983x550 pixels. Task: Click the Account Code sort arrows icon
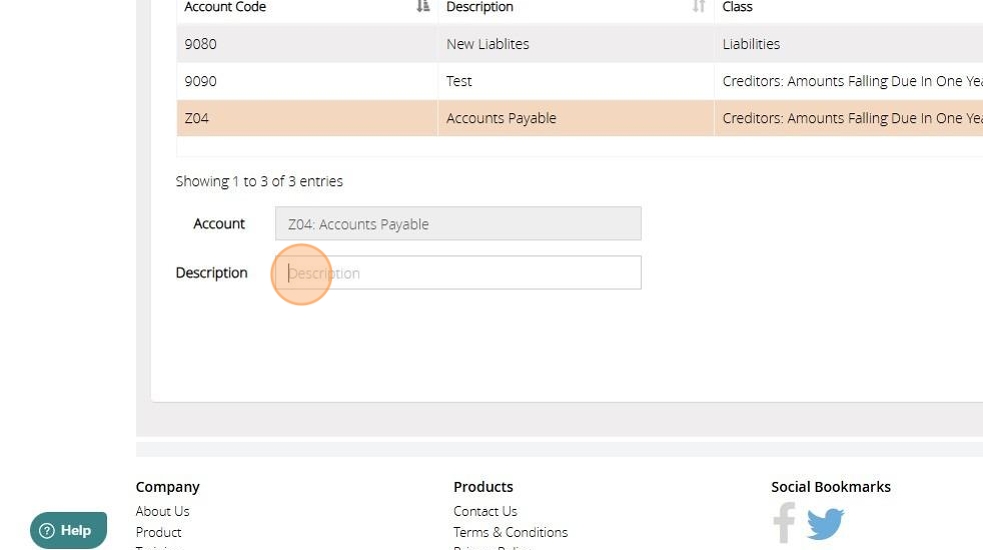pyautogui.click(x=423, y=7)
